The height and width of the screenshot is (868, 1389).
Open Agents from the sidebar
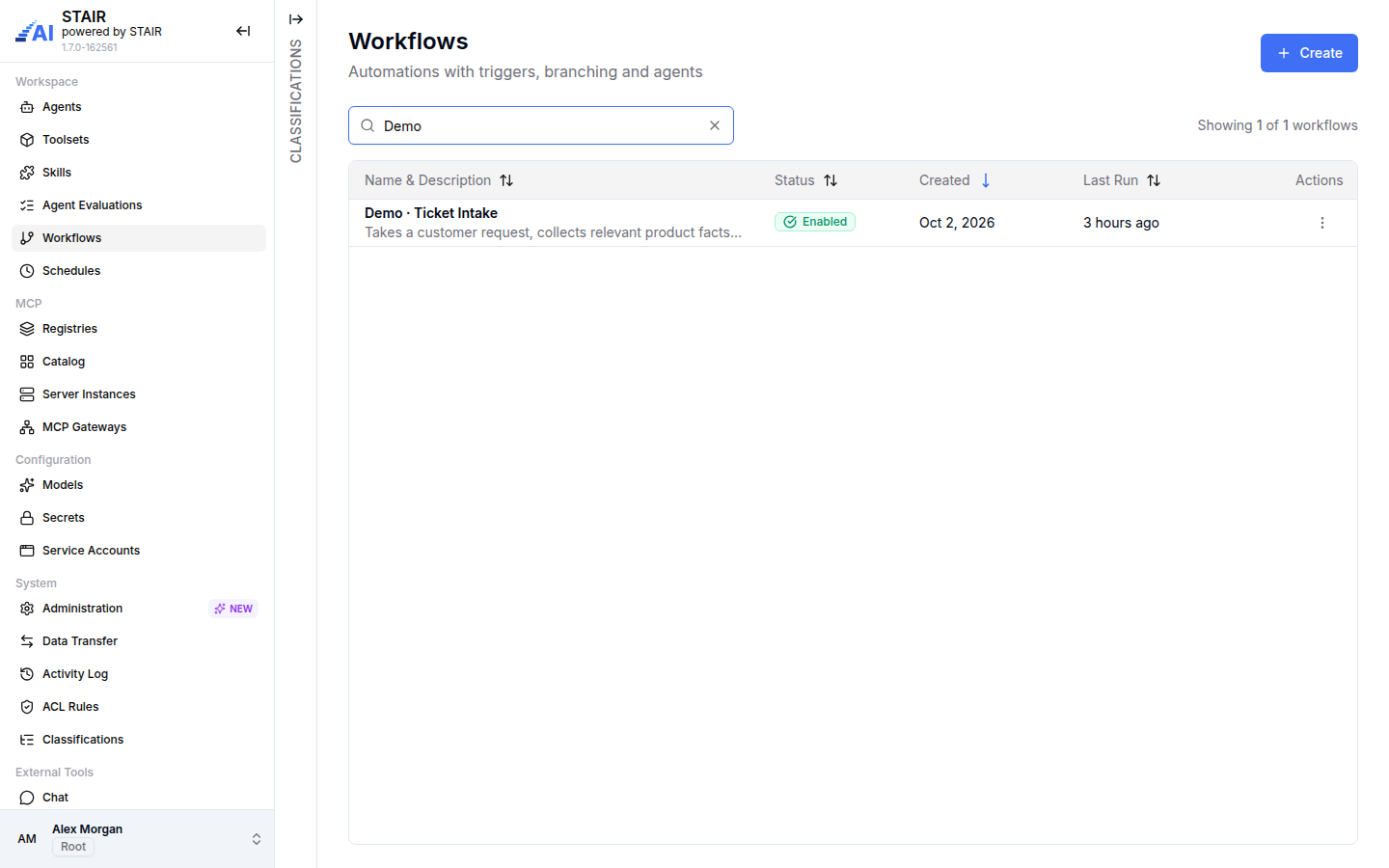(139, 107)
